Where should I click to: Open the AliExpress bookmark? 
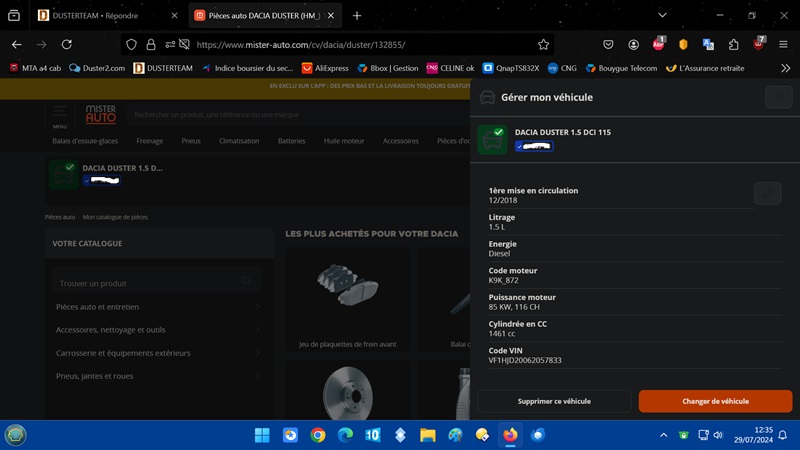326,68
